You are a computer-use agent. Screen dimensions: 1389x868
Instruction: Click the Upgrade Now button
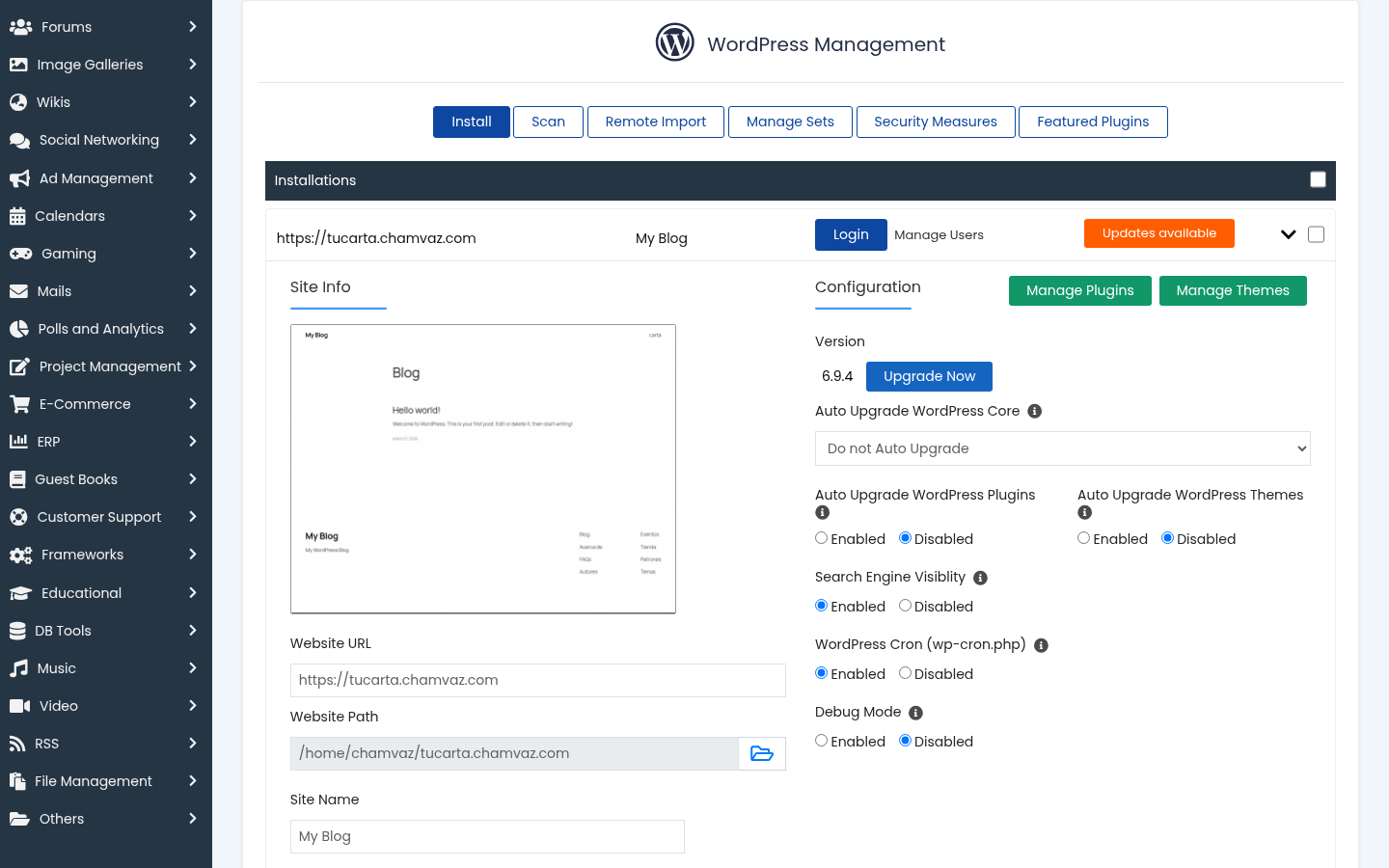point(929,376)
